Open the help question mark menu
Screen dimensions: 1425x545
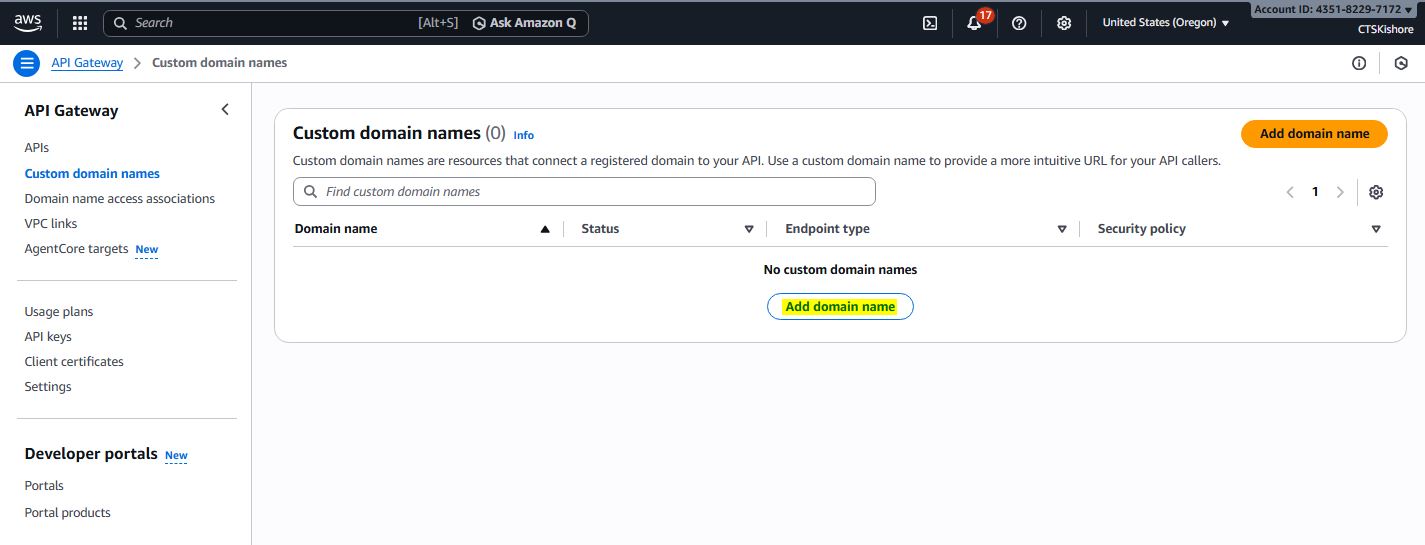(x=1019, y=23)
